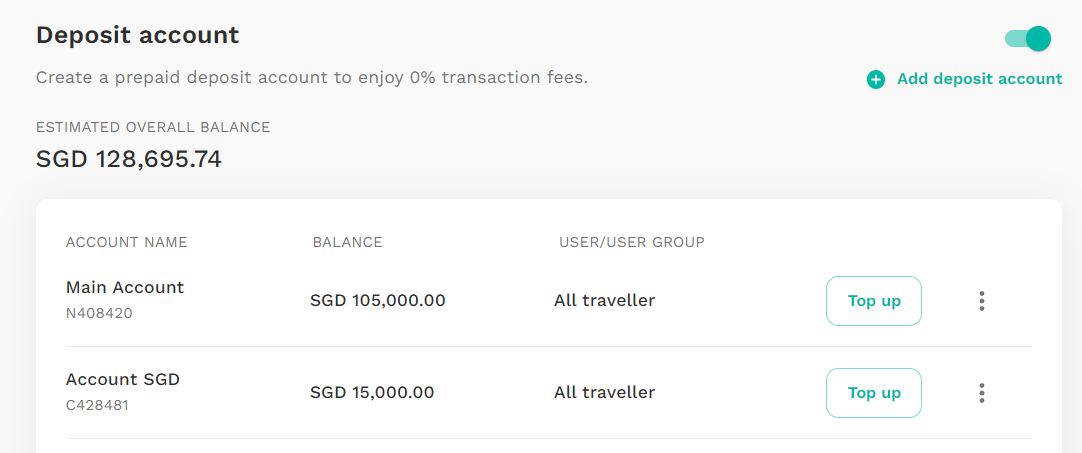Click the SGD 105,000.00 balance
The height and width of the screenshot is (453, 1082).
pos(377,301)
